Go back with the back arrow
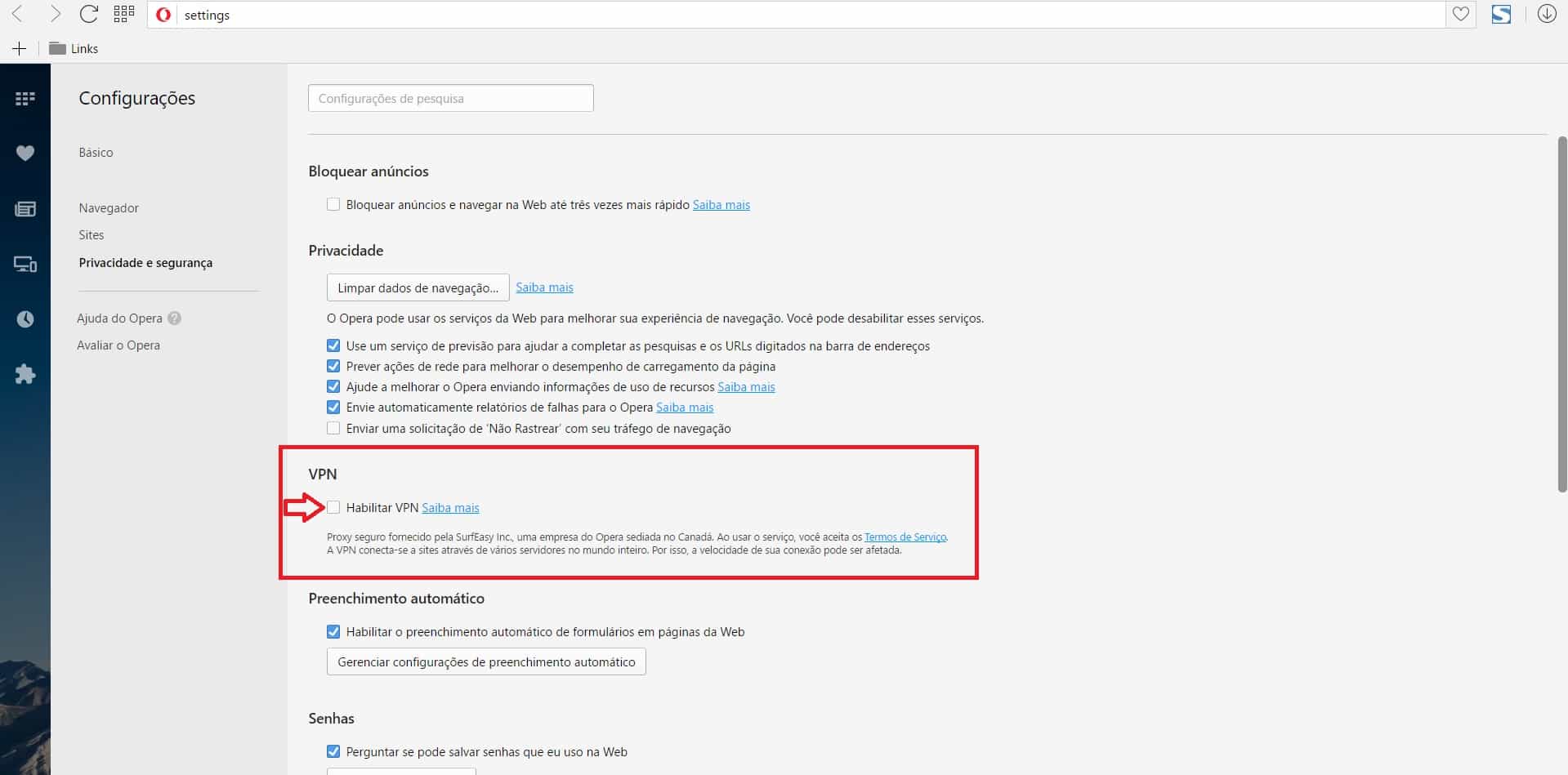Screen dimensions: 1568x775 click(x=17, y=14)
